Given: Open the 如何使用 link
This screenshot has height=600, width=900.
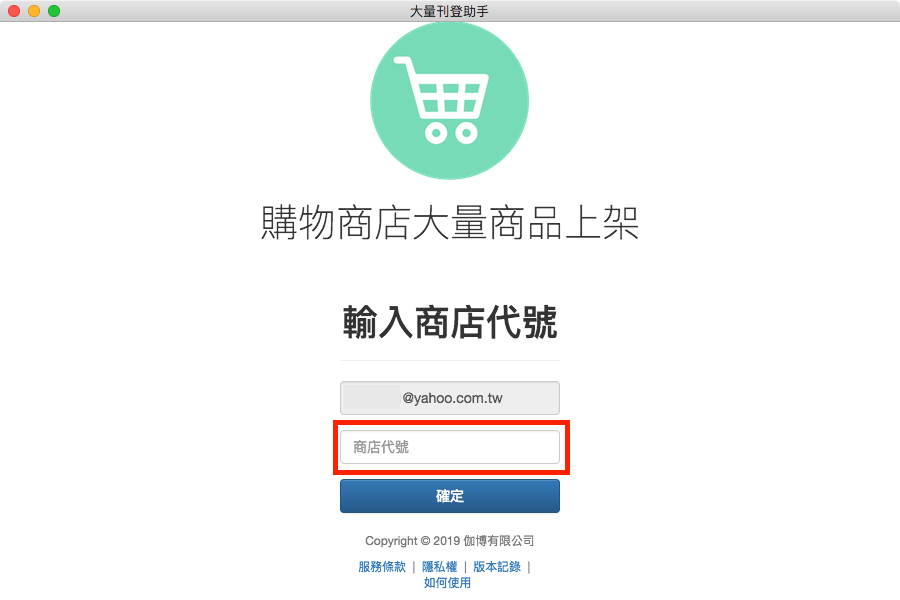Looking at the screenshot, I should tap(447, 583).
